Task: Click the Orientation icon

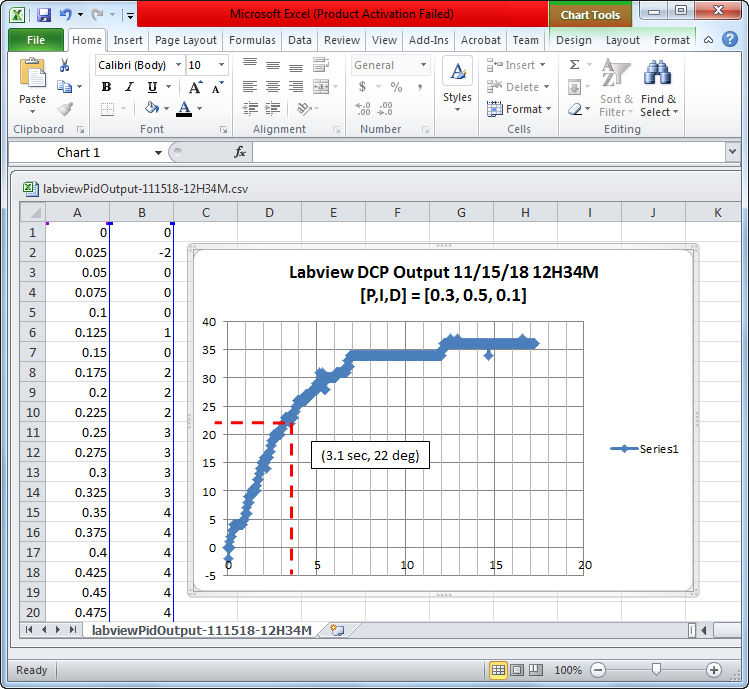Action: (304, 109)
